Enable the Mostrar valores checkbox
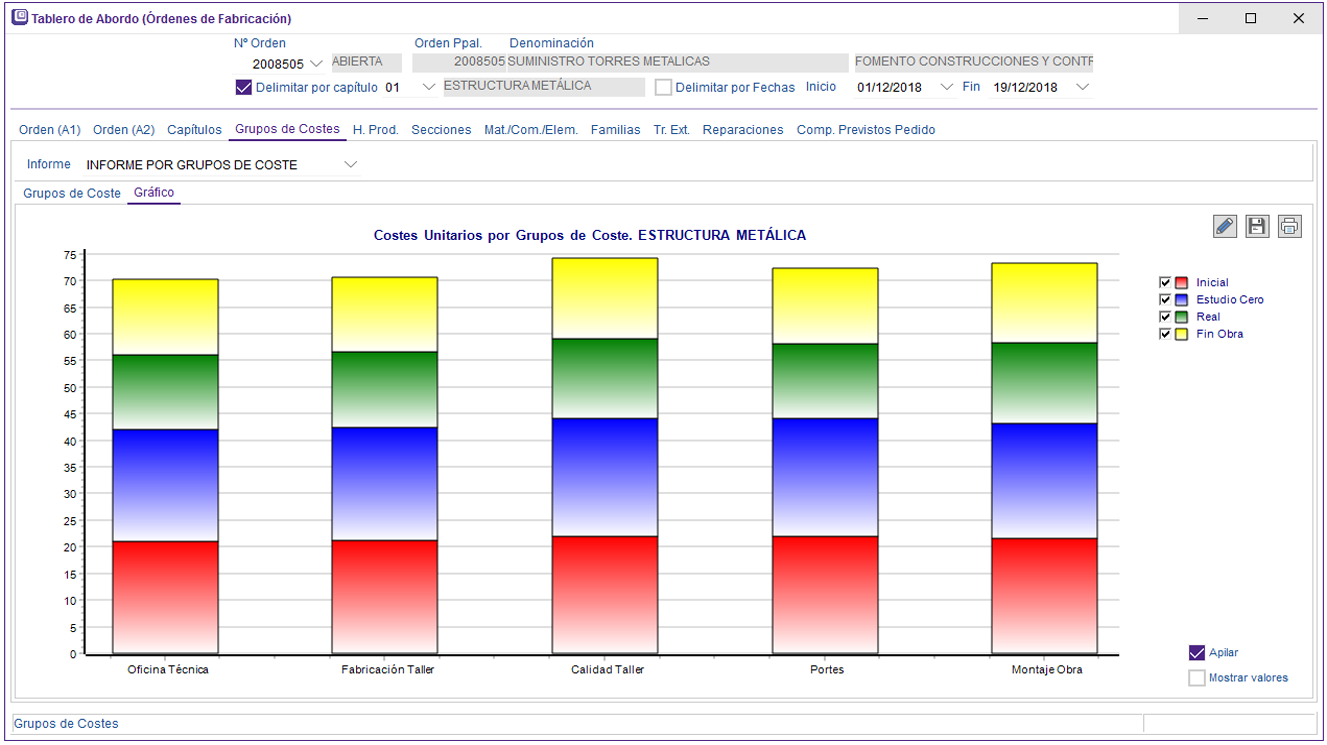Screen dimensions: 1327x745 tap(1197, 678)
